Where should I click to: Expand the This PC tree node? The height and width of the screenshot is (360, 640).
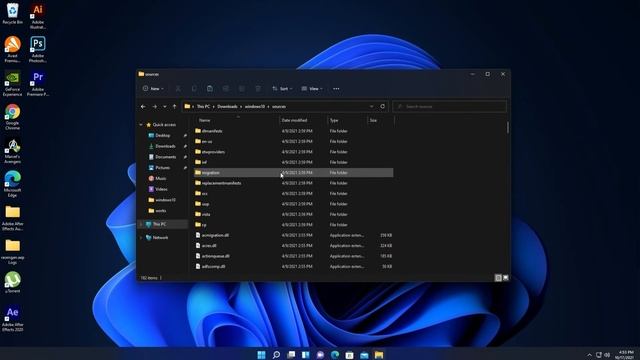point(141,224)
